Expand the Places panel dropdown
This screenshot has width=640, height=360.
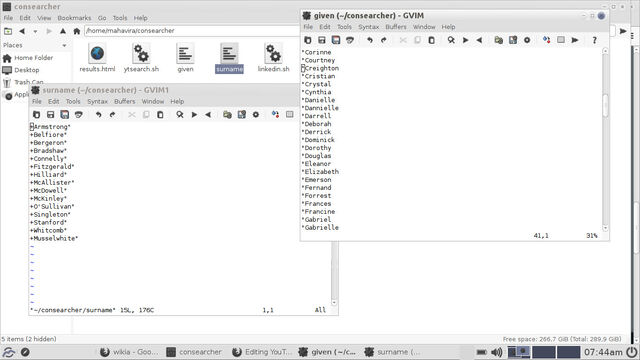click(x=64, y=45)
